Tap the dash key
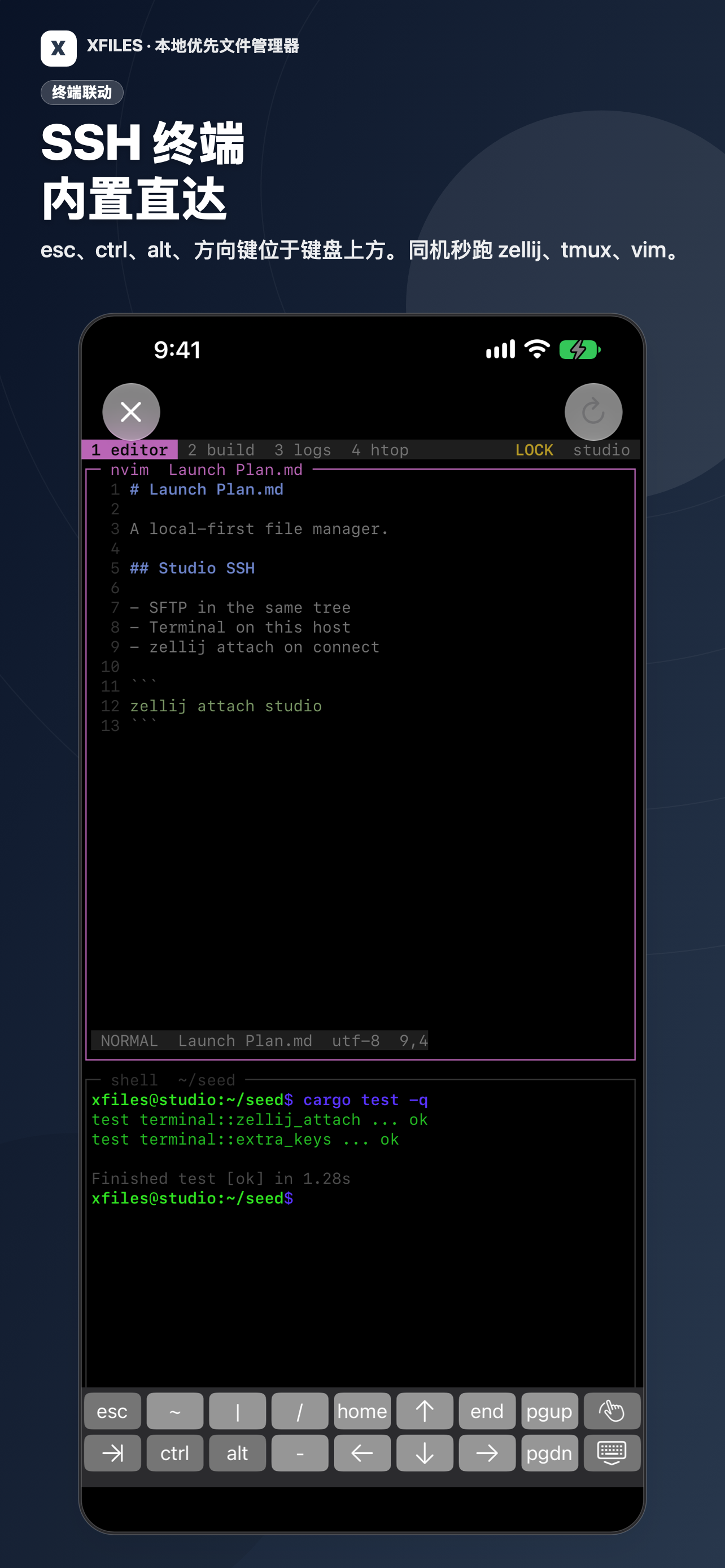 point(299,1453)
